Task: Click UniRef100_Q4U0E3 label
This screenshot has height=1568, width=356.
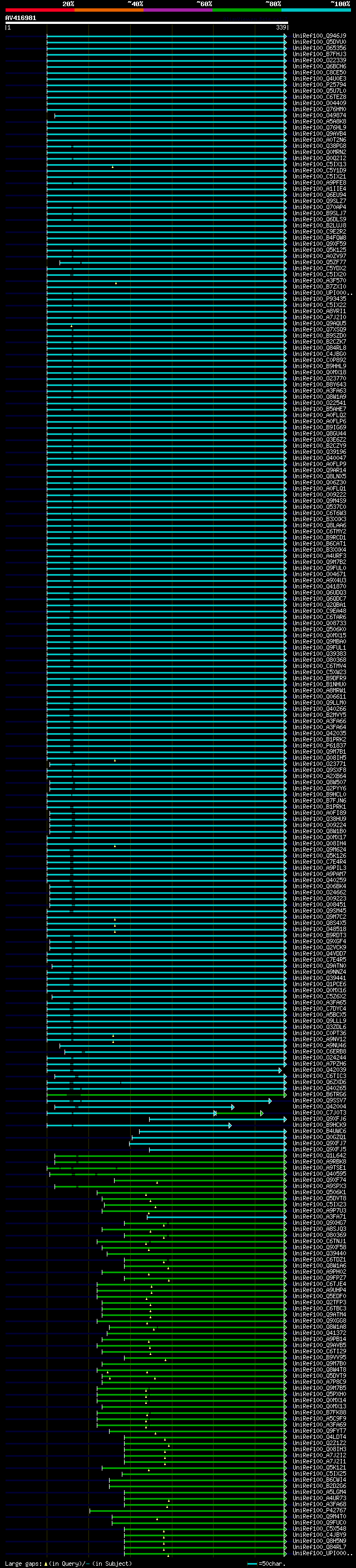Action: pyautogui.click(x=319, y=78)
